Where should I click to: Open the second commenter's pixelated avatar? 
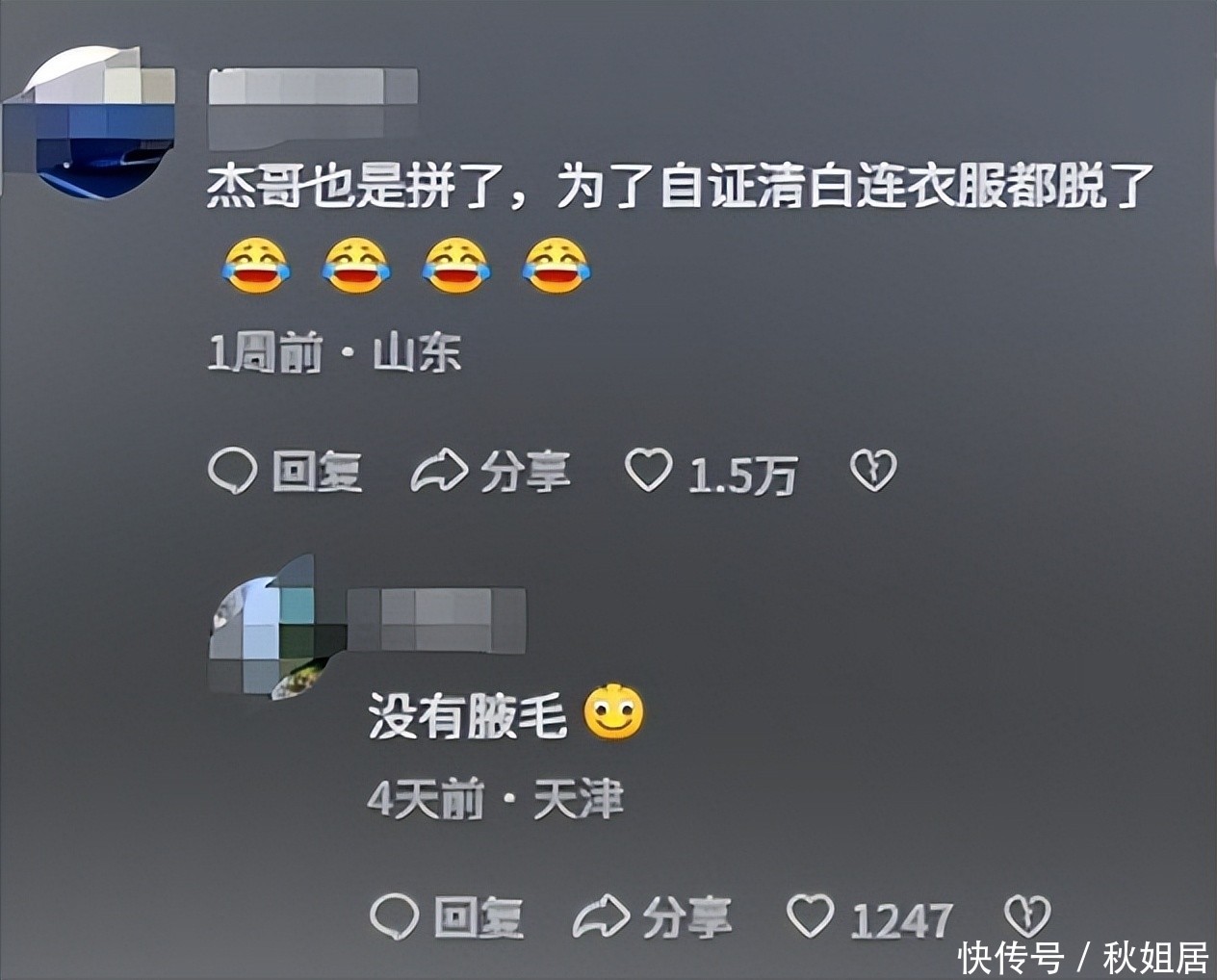pyautogui.click(x=275, y=626)
